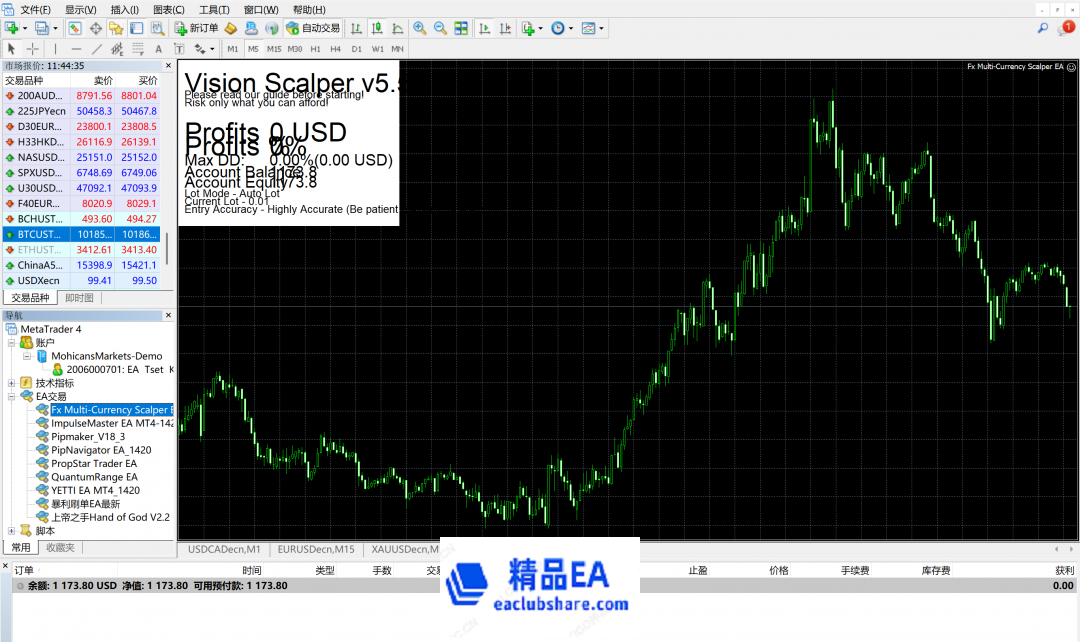Switch chart timeframe to M5
The height and width of the screenshot is (642, 1080).
tap(253, 48)
